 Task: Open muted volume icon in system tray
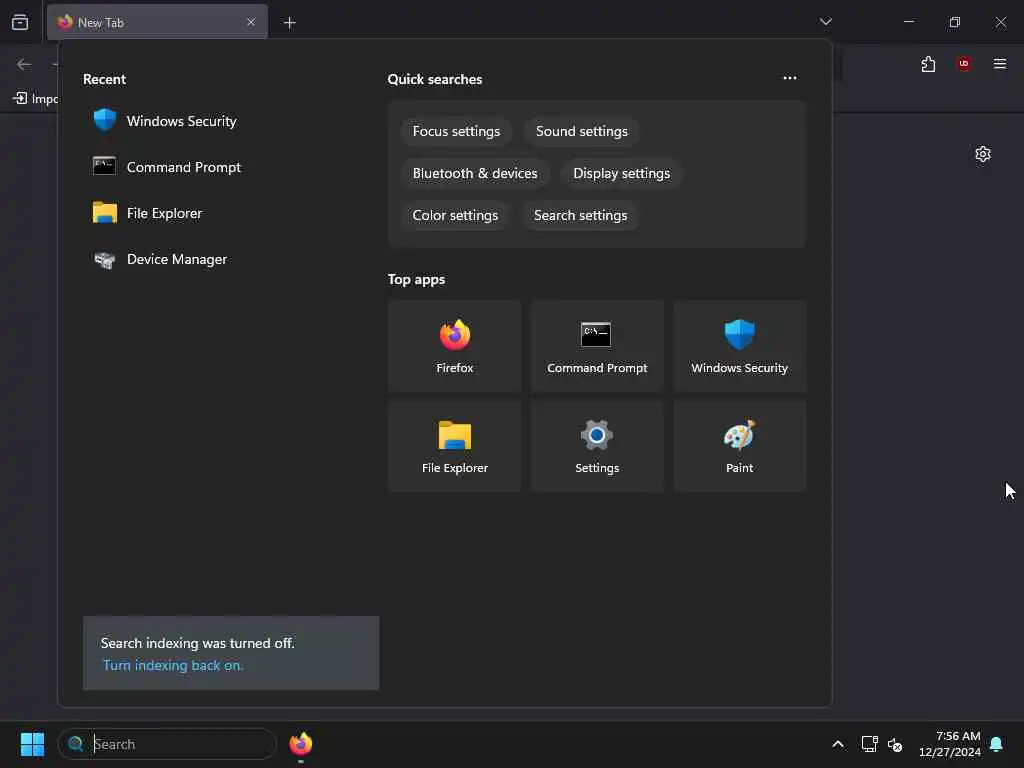pyautogui.click(x=895, y=744)
